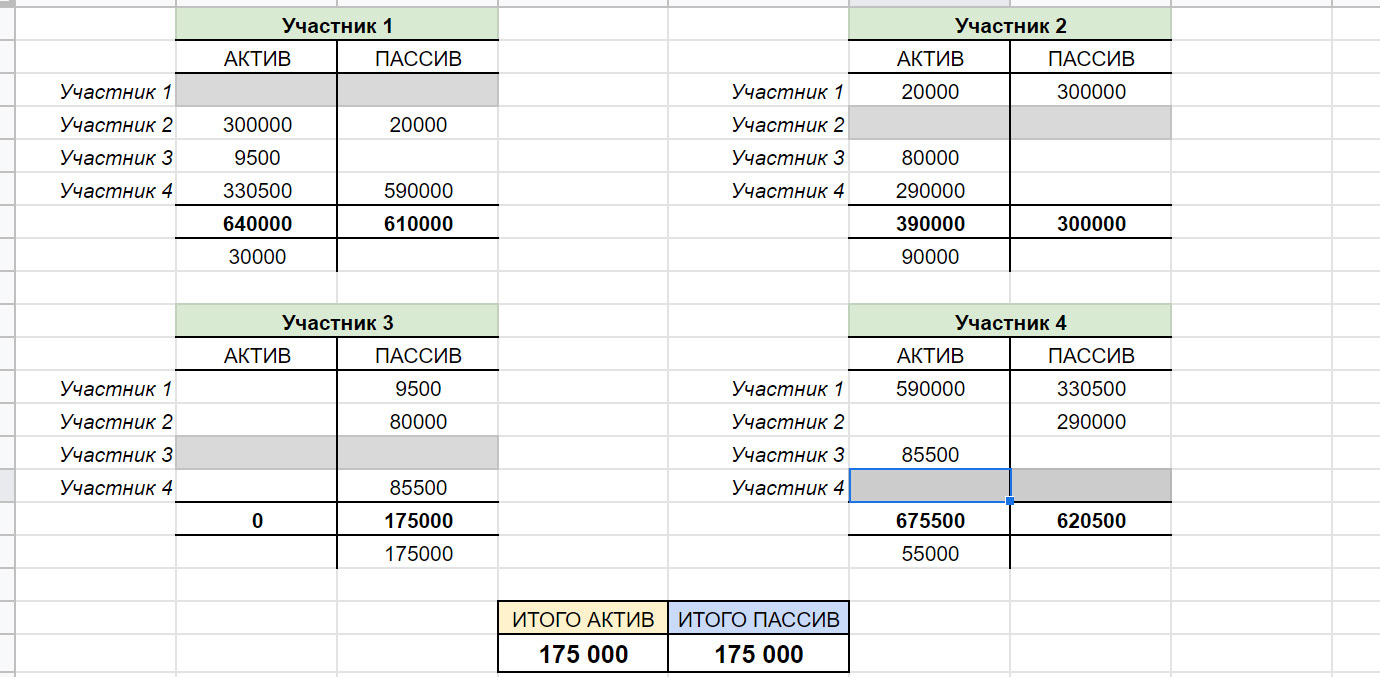Select the 175 000 value under ИТОГО ПАССИВ
1380x677 pixels.
[x=758, y=654]
